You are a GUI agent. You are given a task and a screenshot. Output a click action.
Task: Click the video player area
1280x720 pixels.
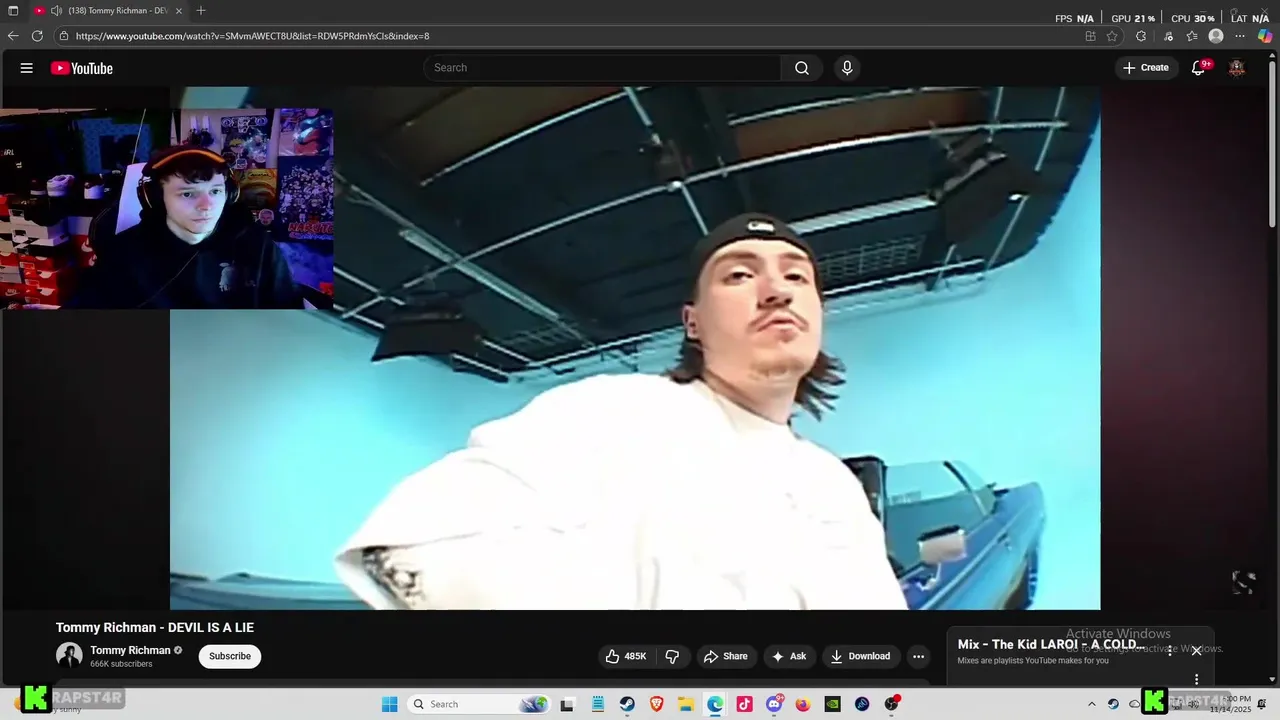[x=635, y=348]
